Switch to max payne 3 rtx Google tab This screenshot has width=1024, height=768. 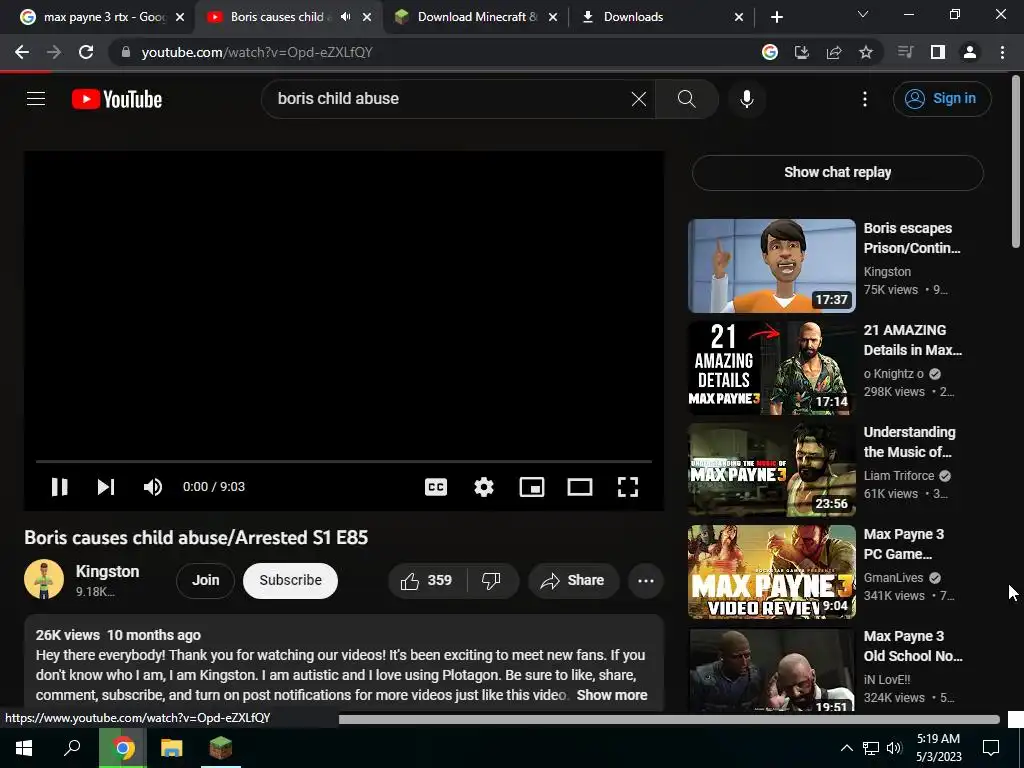tap(103, 17)
